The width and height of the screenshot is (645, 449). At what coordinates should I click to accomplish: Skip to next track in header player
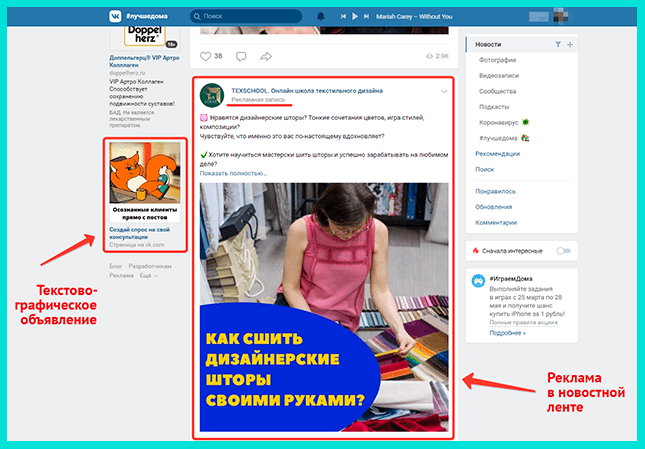coord(366,16)
